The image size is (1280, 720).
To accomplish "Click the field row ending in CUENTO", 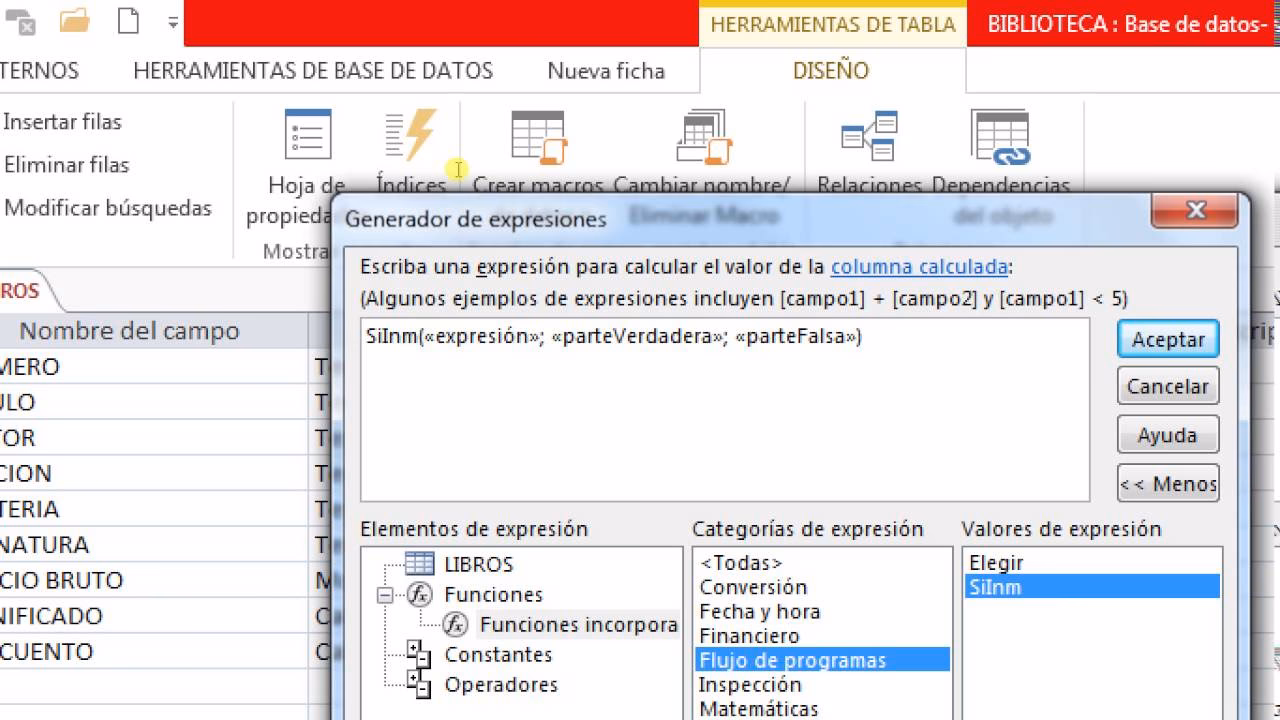I will pyautogui.click(x=154, y=652).
